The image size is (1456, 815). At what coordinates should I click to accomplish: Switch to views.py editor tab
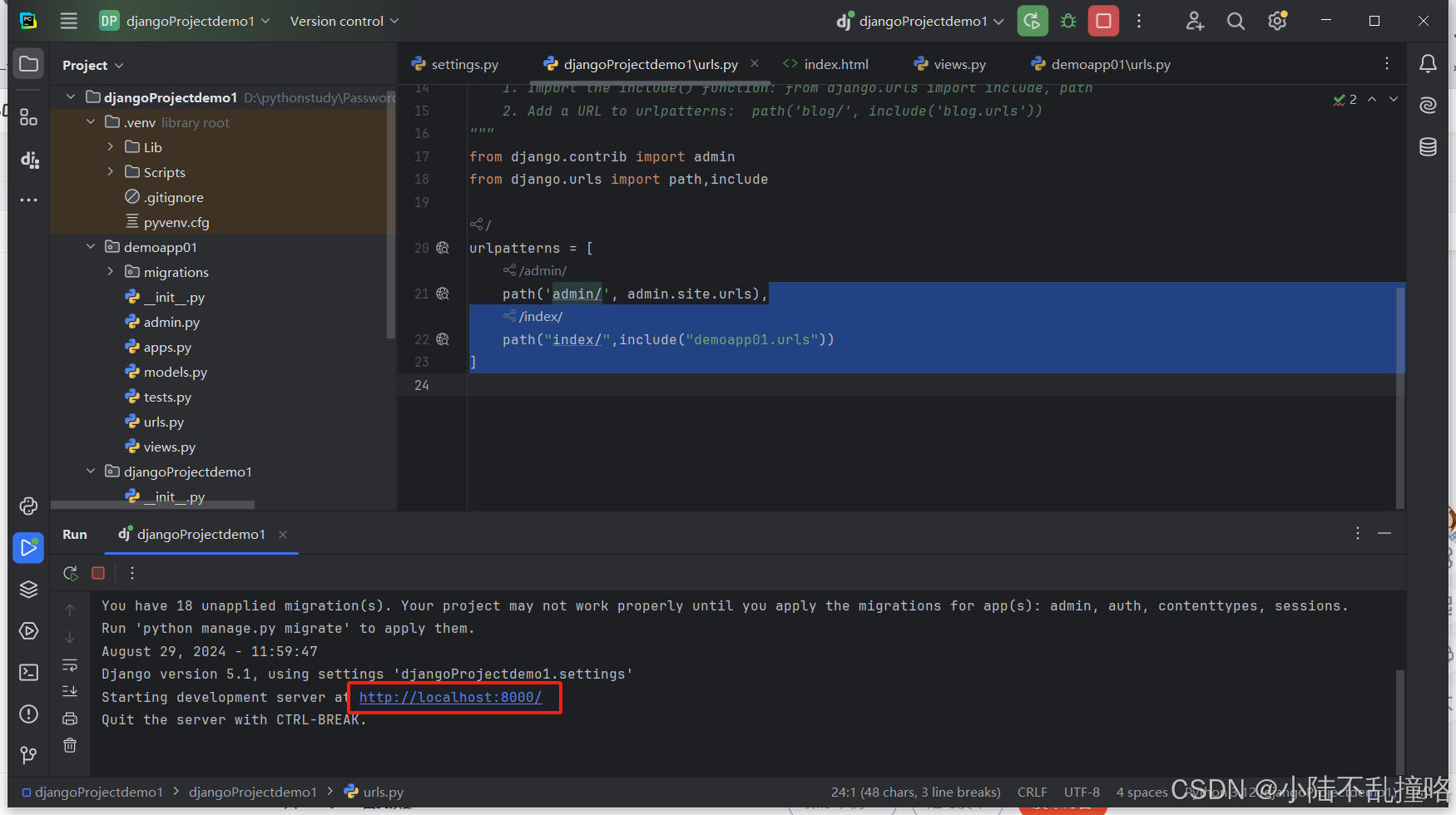(x=950, y=64)
